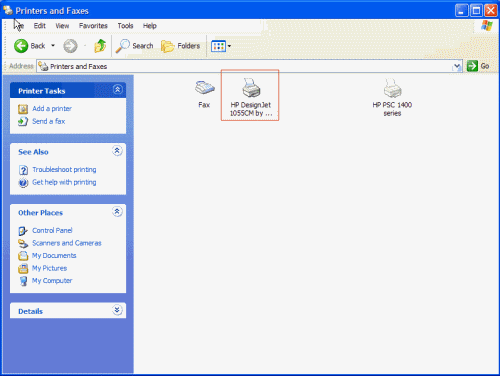Click the Scanners and Cameras icon
The image size is (500, 376).
coord(23,243)
